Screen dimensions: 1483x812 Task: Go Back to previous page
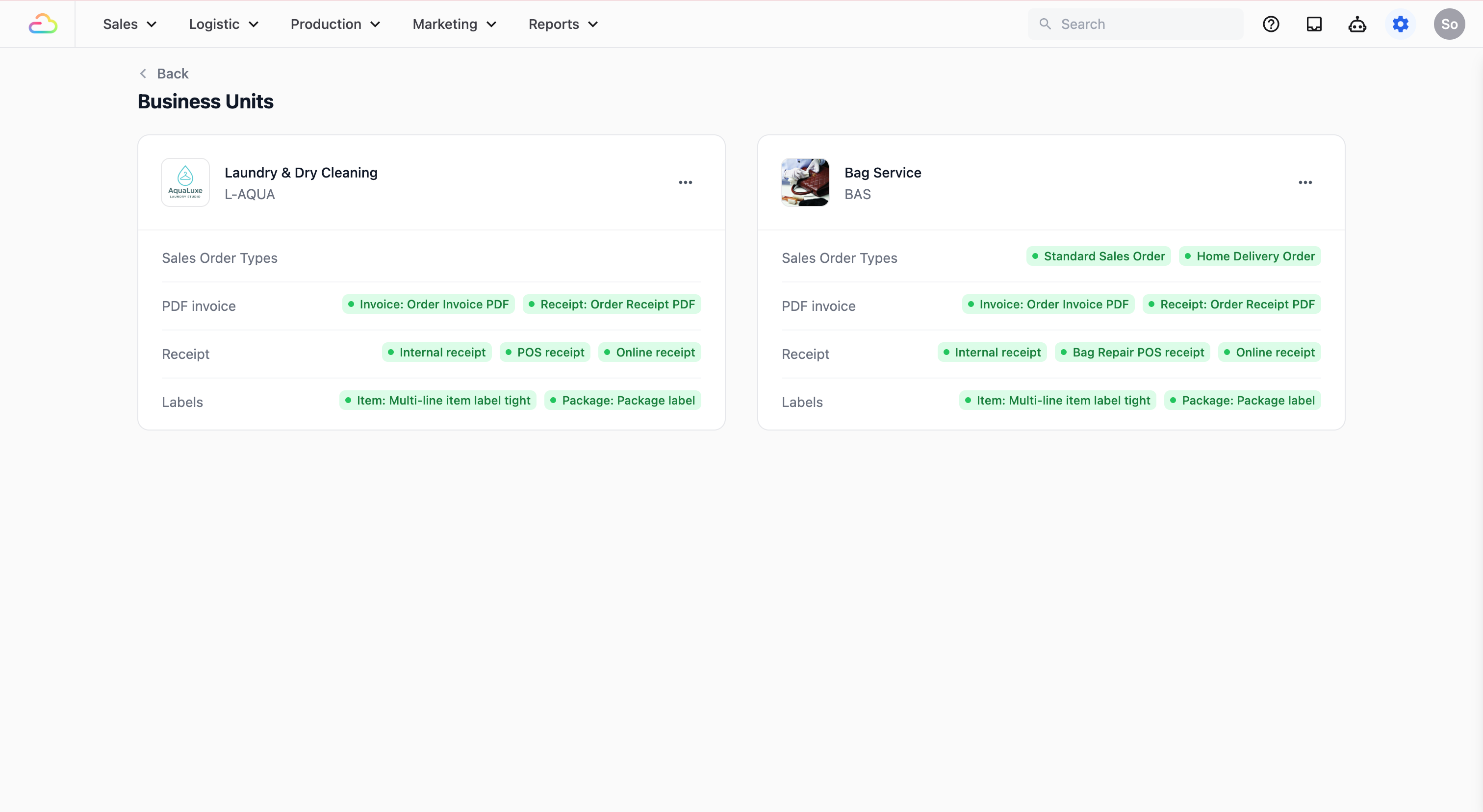tap(172, 74)
